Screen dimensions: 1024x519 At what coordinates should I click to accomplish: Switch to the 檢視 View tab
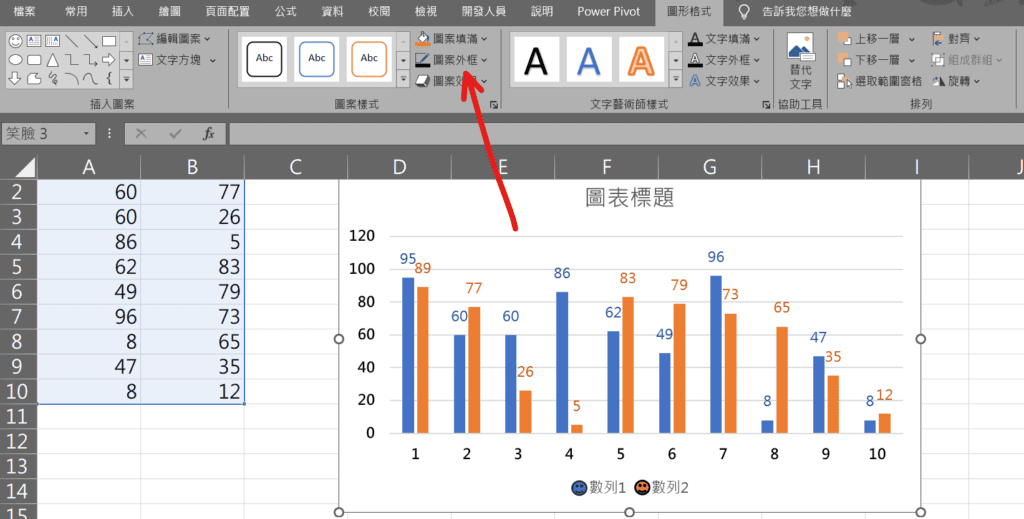(426, 12)
